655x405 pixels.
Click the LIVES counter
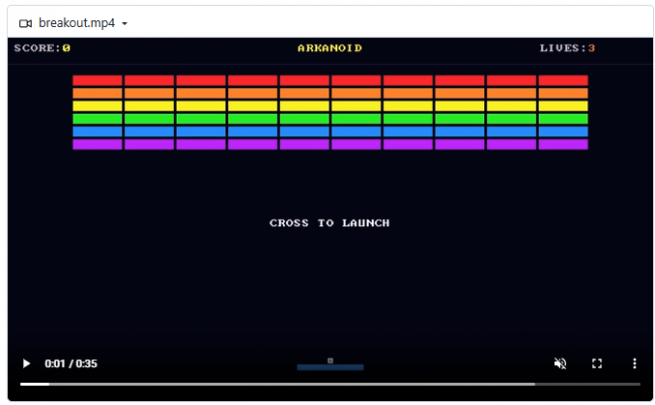click(x=567, y=48)
